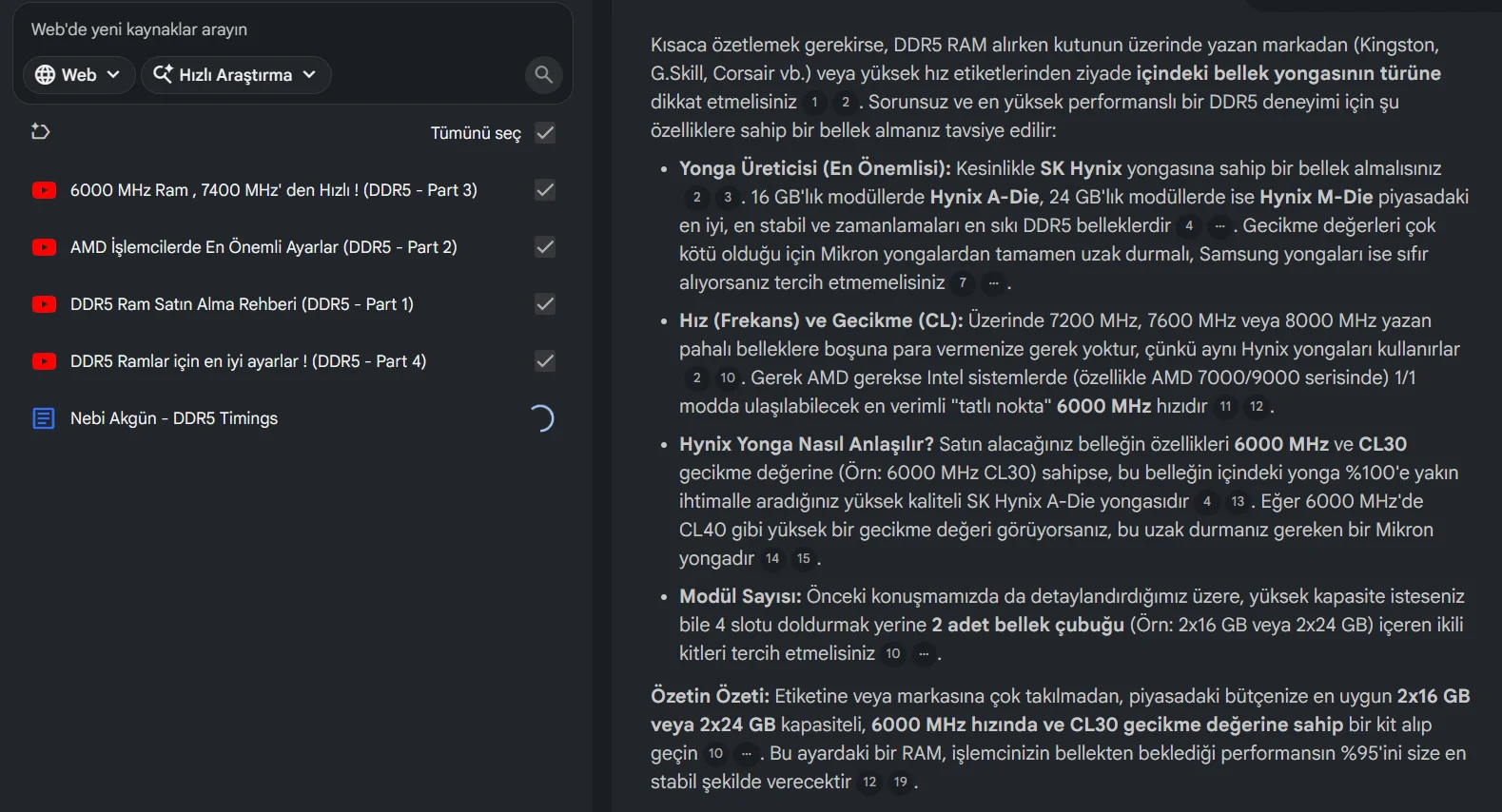Open citation 19 after 'stabil şekilde verecektir'
The width and height of the screenshot is (1502, 812).
coord(901,783)
